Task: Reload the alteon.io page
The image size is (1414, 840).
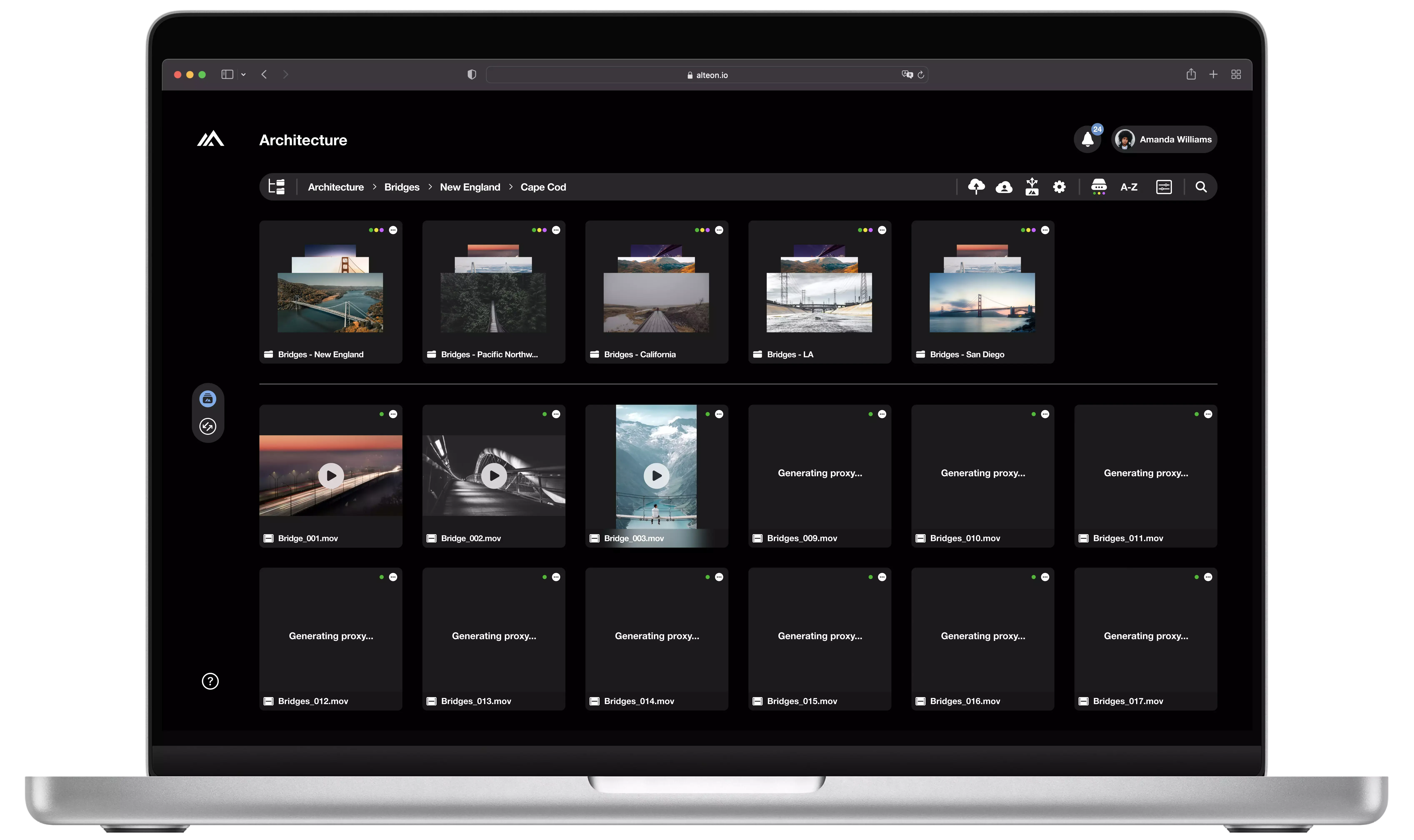Action: pos(921,75)
